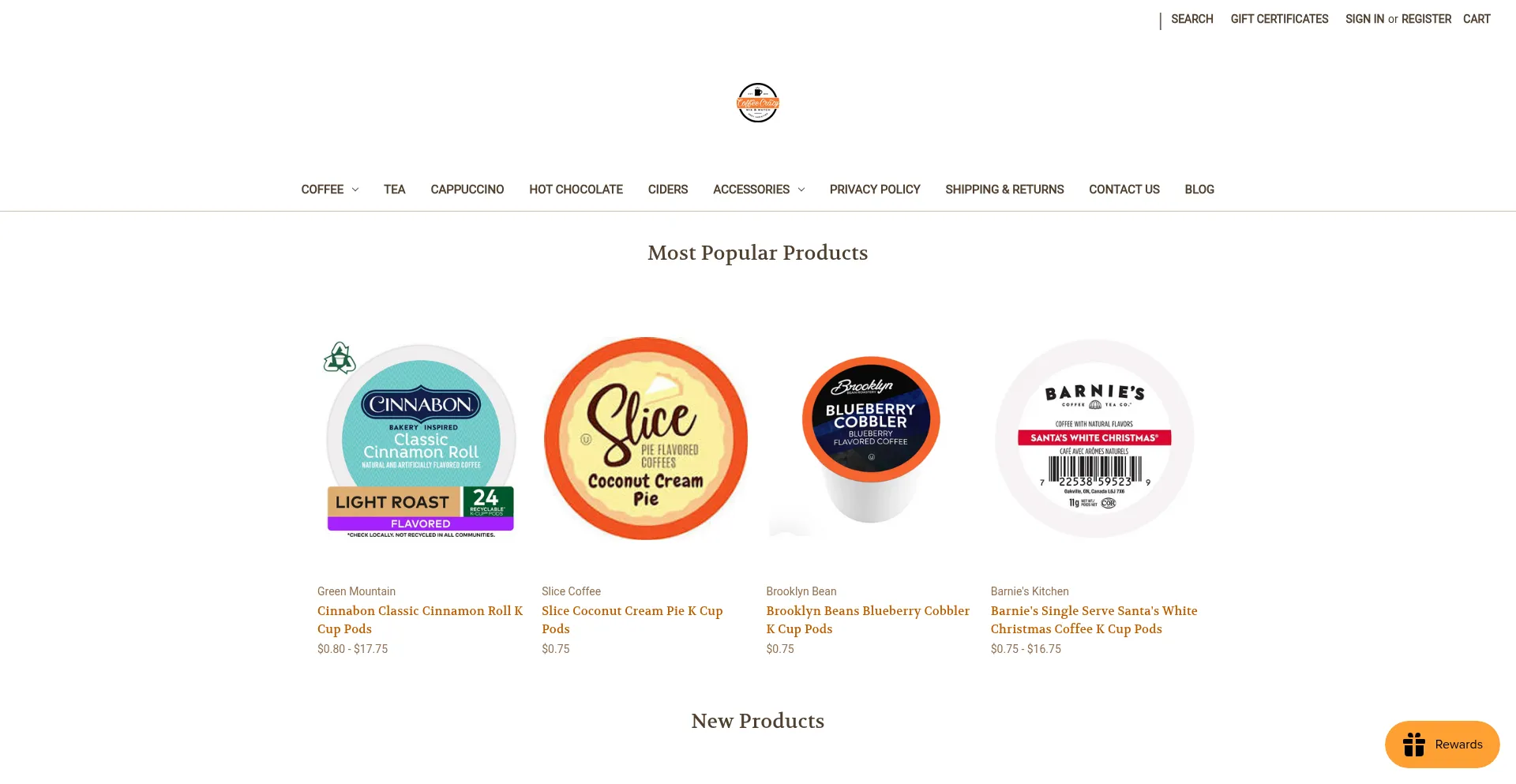View the Brooklyn Blueberry Cobbler pod image

[x=870, y=439]
